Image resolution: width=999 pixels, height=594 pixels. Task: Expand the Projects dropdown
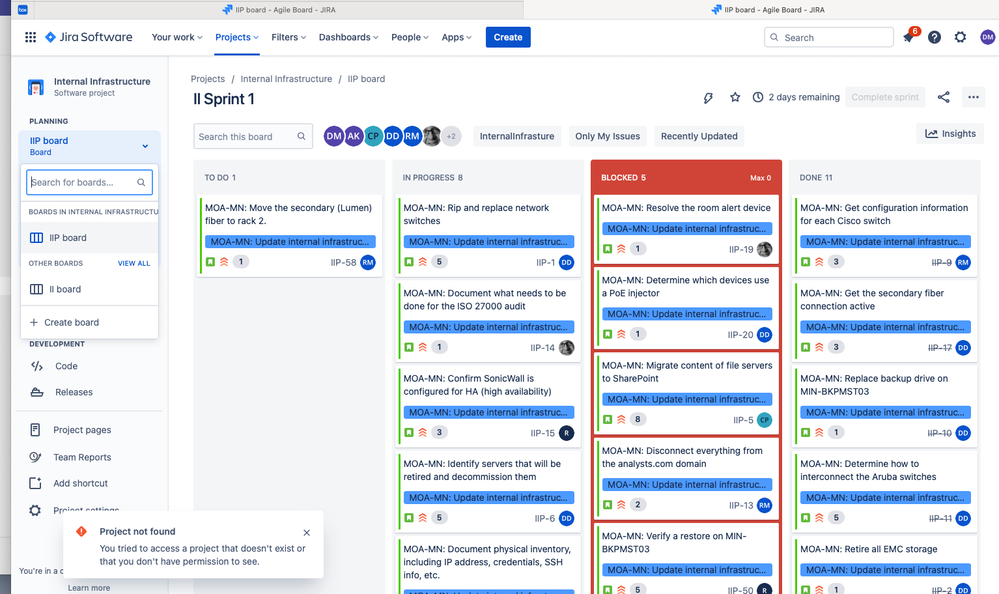[237, 37]
